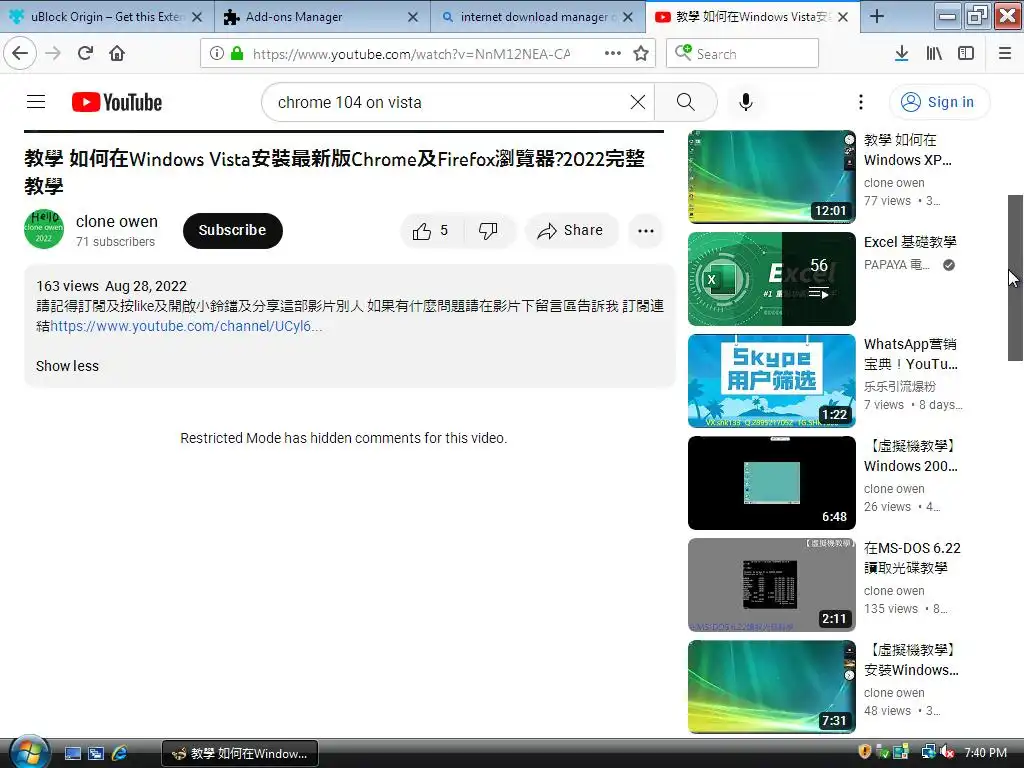Open the Firefox hamburger menu

click(x=1005, y=53)
